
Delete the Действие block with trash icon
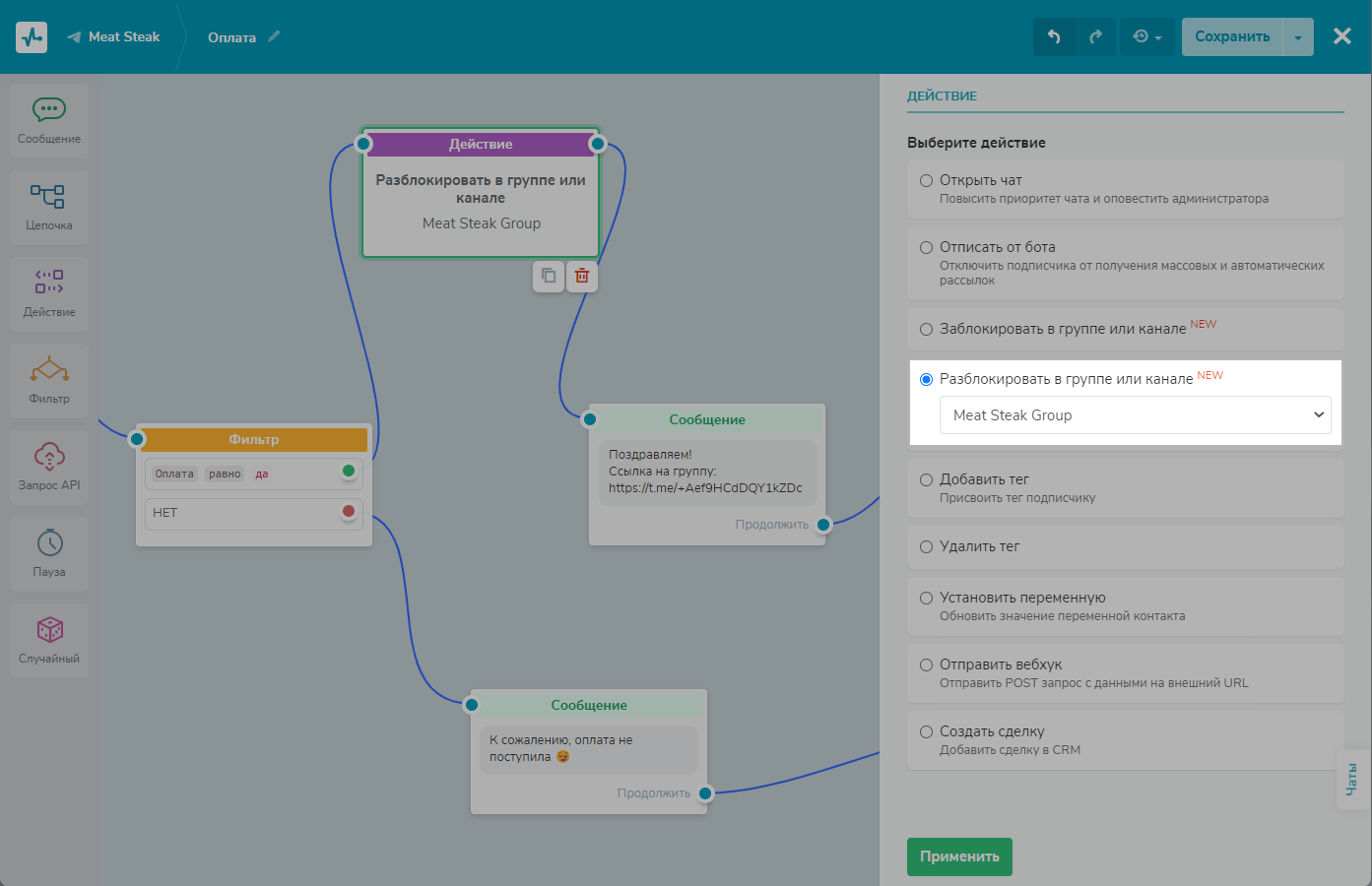(x=582, y=277)
